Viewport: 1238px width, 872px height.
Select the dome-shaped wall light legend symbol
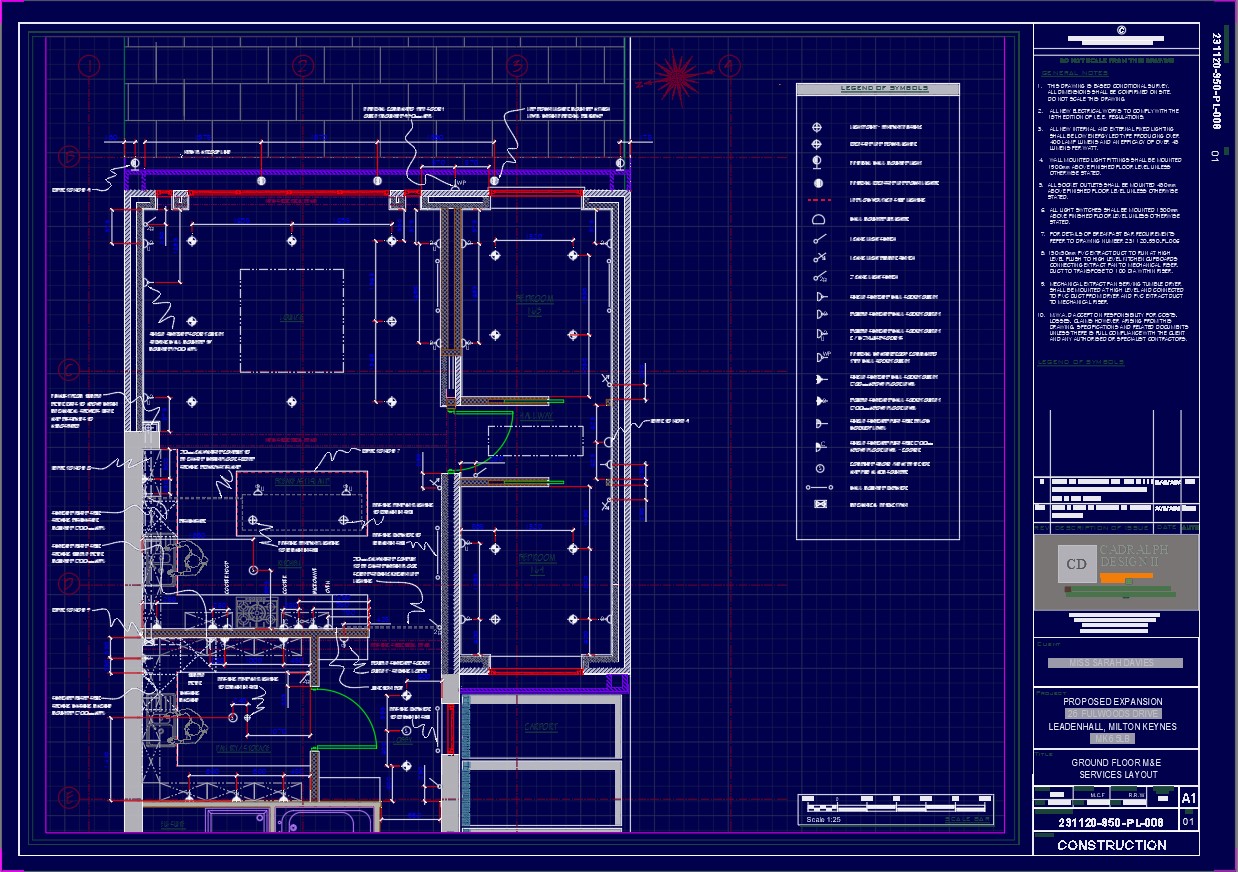pos(818,219)
